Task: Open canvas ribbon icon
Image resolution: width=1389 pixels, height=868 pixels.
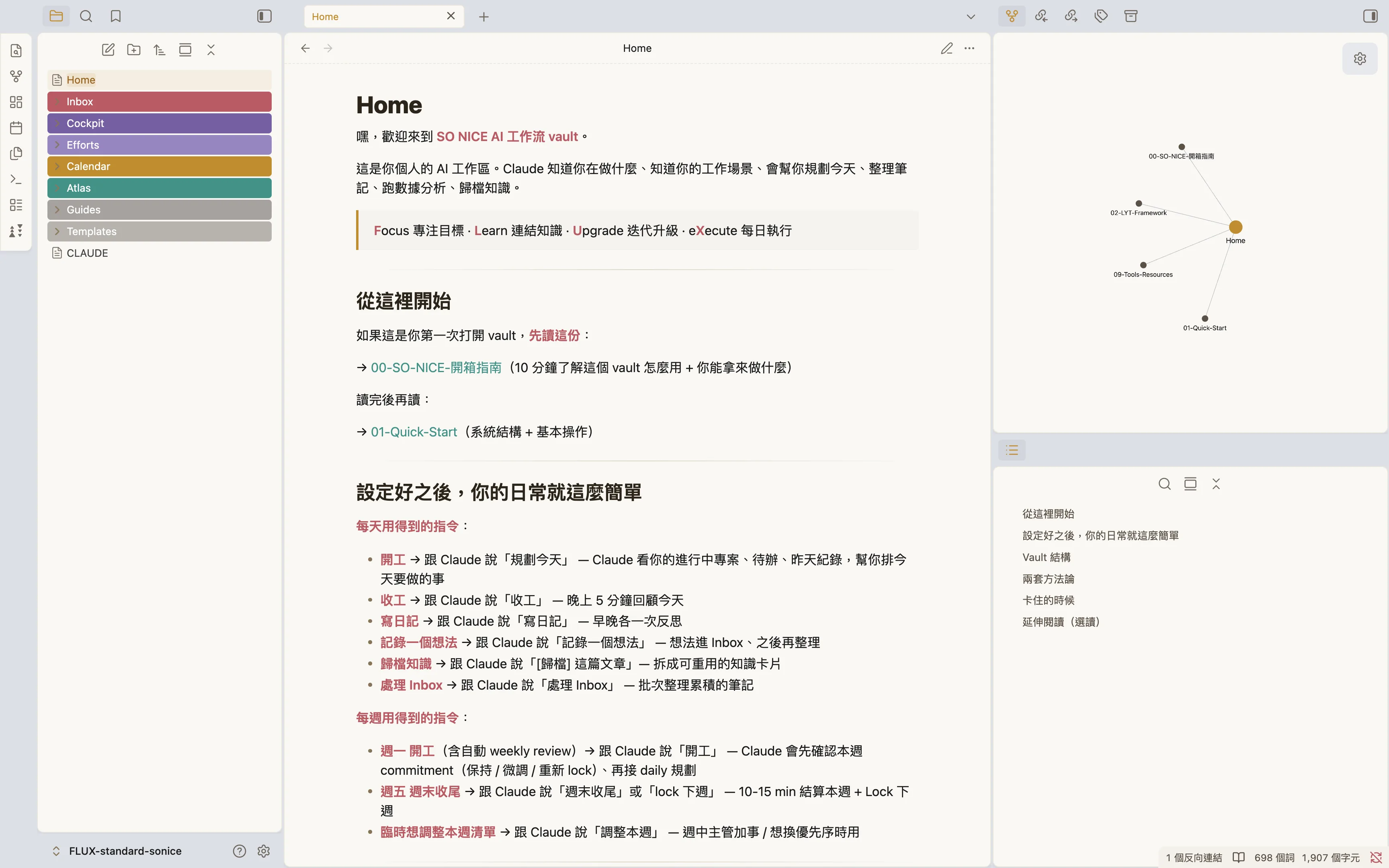Action: [x=16, y=102]
